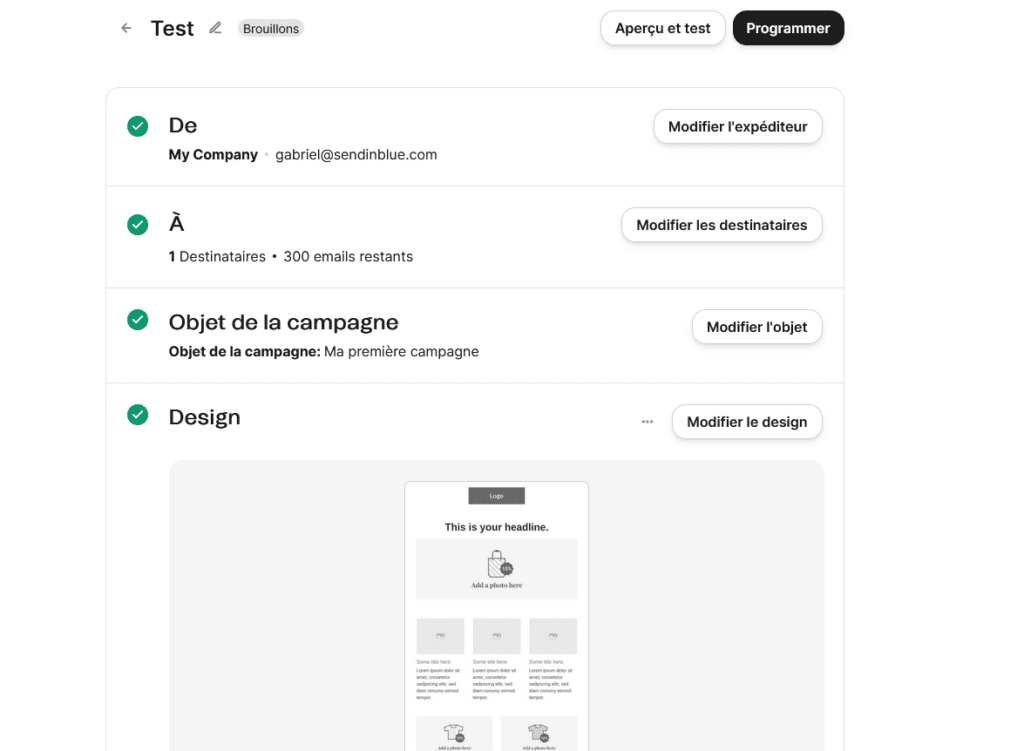Click the Design section heading
Image resolution: width=1024 pixels, height=751 pixels.
pyautogui.click(x=204, y=417)
